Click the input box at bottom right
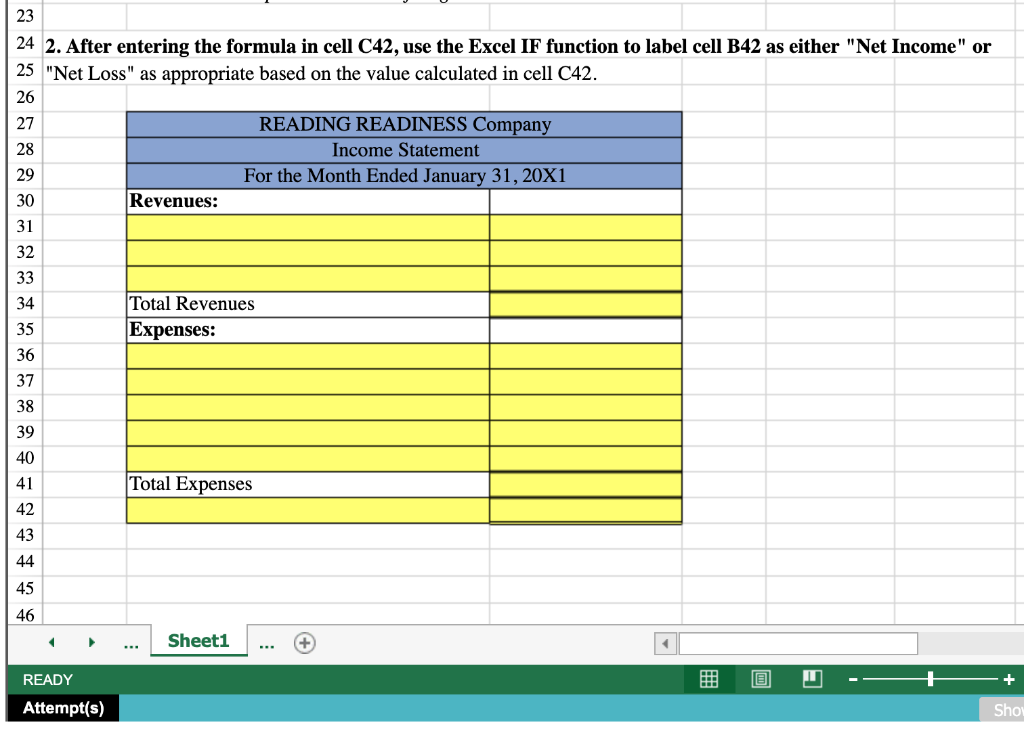The width and height of the screenshot is (1024, 731). (x=797, y=643)
